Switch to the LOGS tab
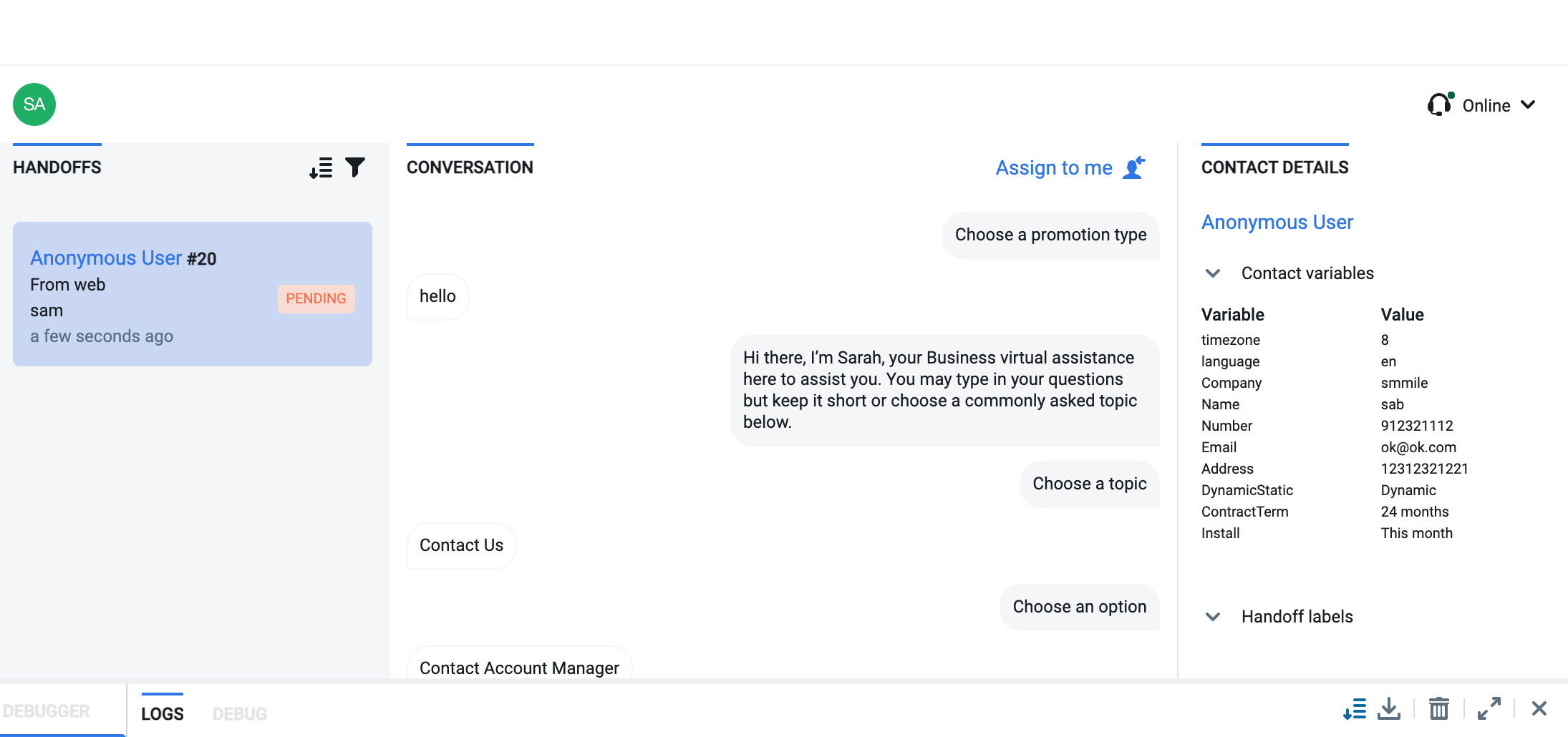The height and width of the screenshot is (737, 1568). [163, 713]
